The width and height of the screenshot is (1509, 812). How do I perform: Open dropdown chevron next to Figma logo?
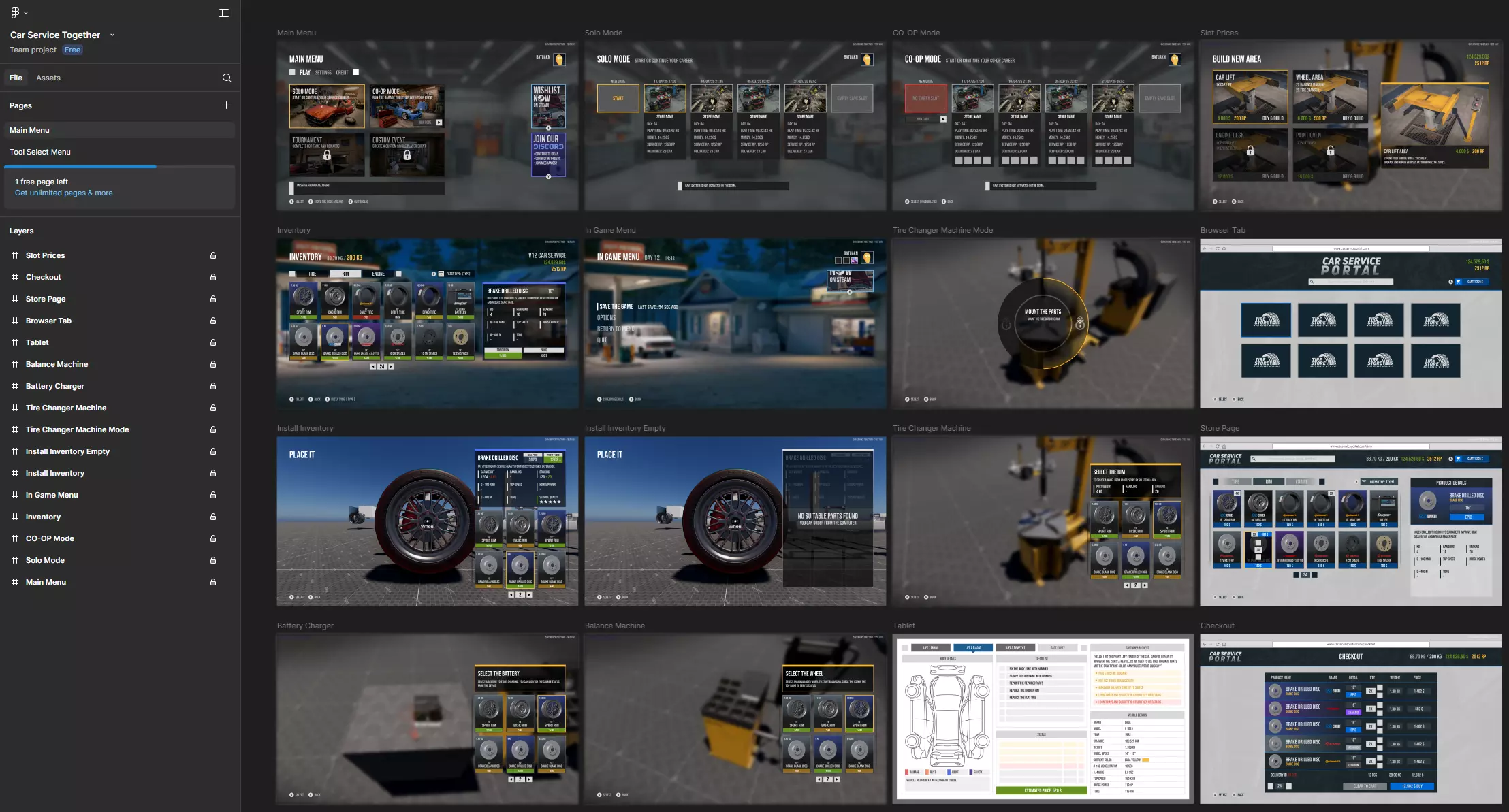(26, 13)
